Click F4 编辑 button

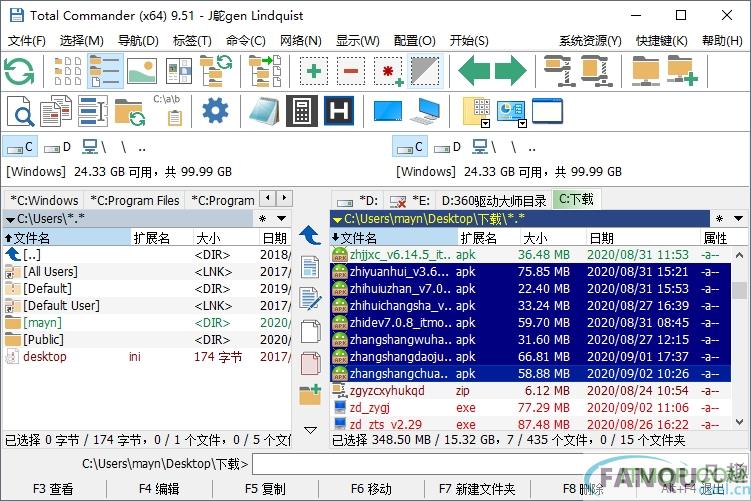(x=159, y=489)
